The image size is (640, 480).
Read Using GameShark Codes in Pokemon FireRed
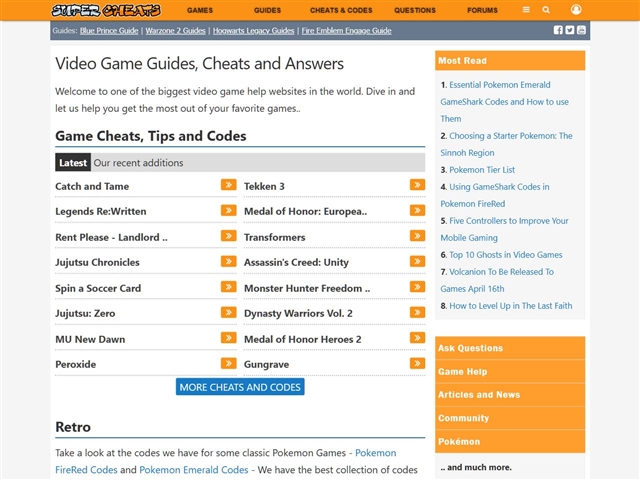click(x=495, y=195)
